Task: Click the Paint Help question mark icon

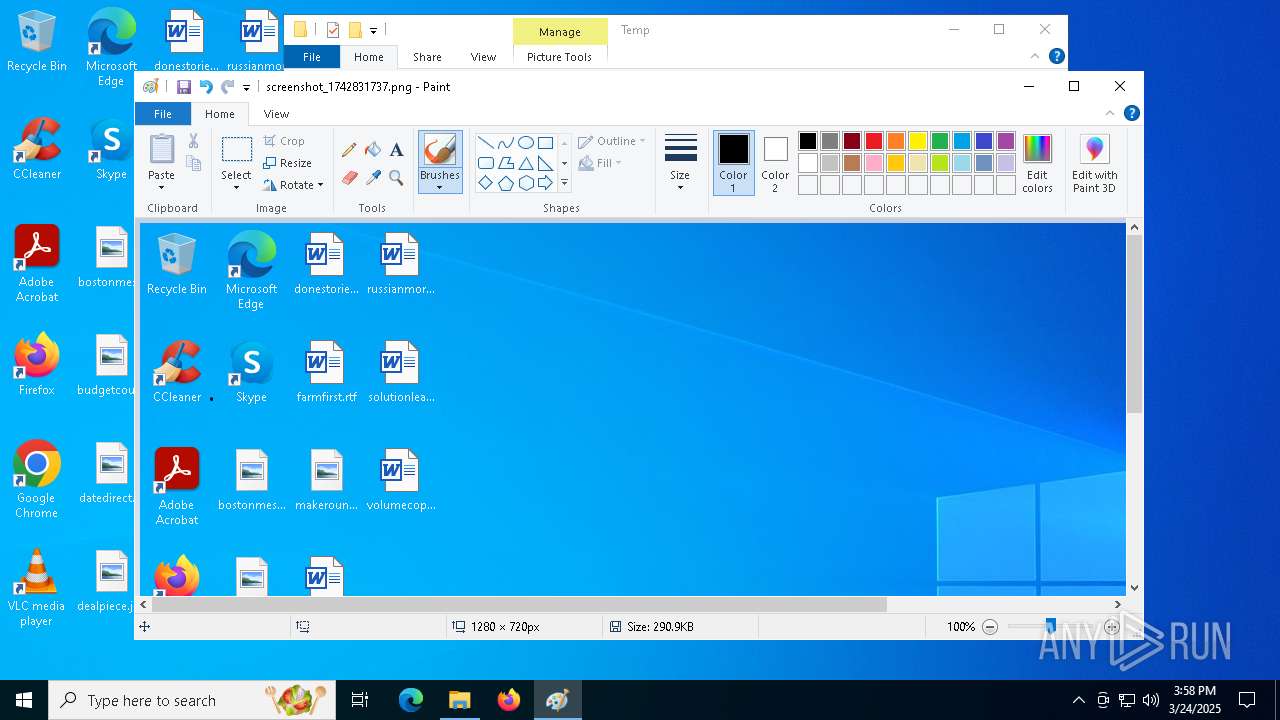Action: click(1131, 114)
